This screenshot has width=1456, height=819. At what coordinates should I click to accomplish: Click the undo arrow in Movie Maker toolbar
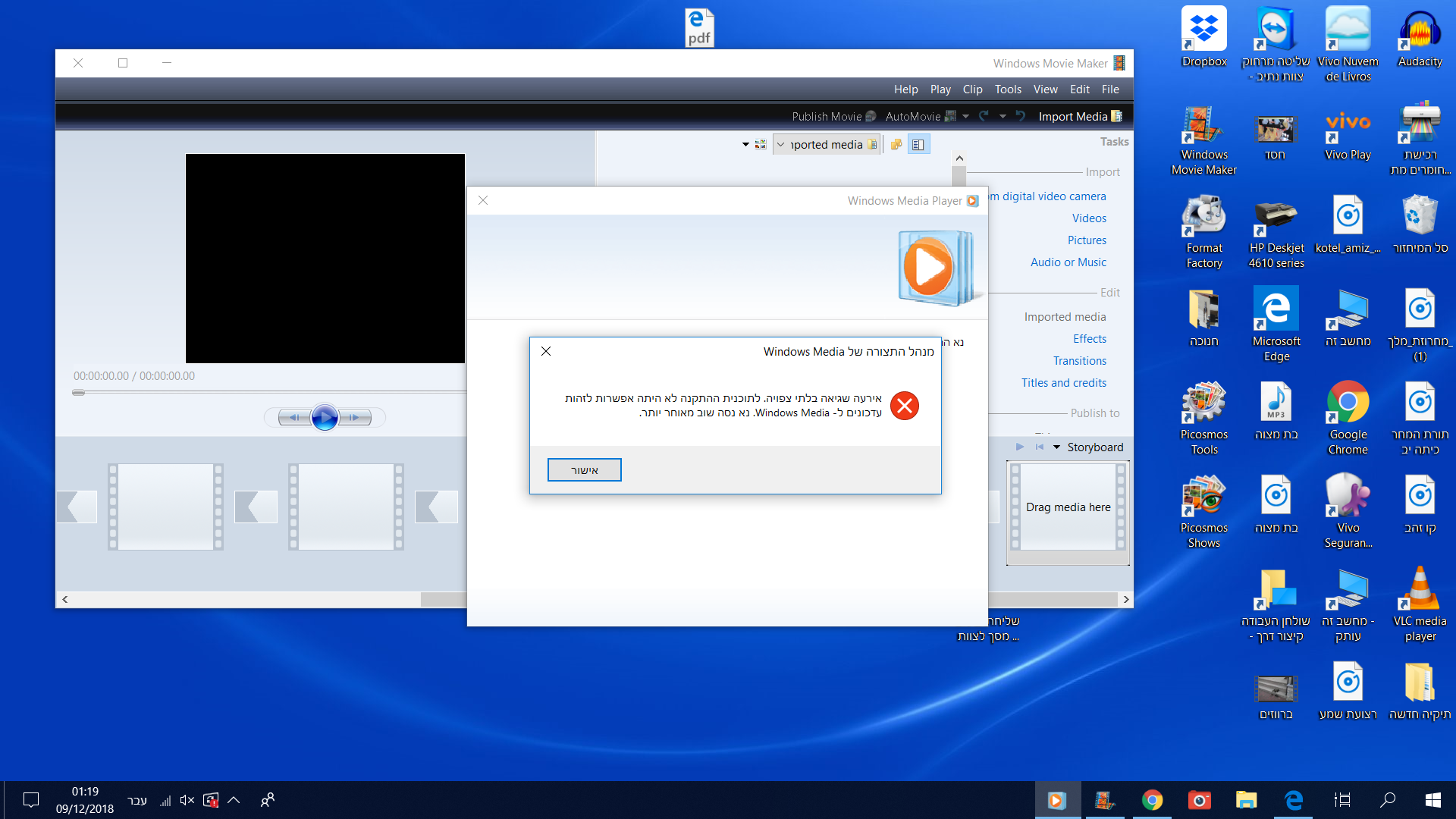(x=1020, y=116)
